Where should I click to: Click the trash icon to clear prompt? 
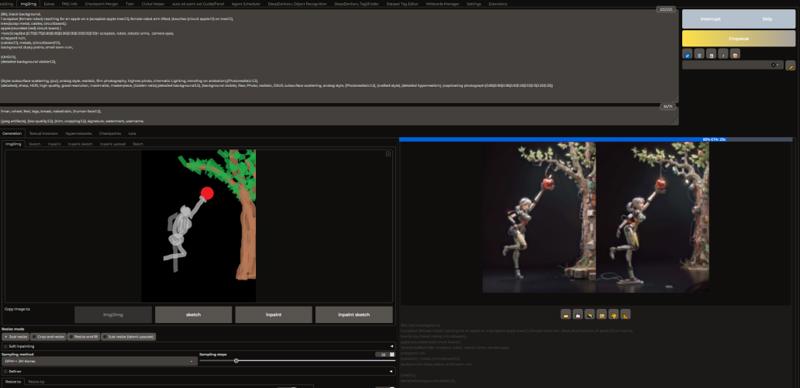tap(699, 54)
